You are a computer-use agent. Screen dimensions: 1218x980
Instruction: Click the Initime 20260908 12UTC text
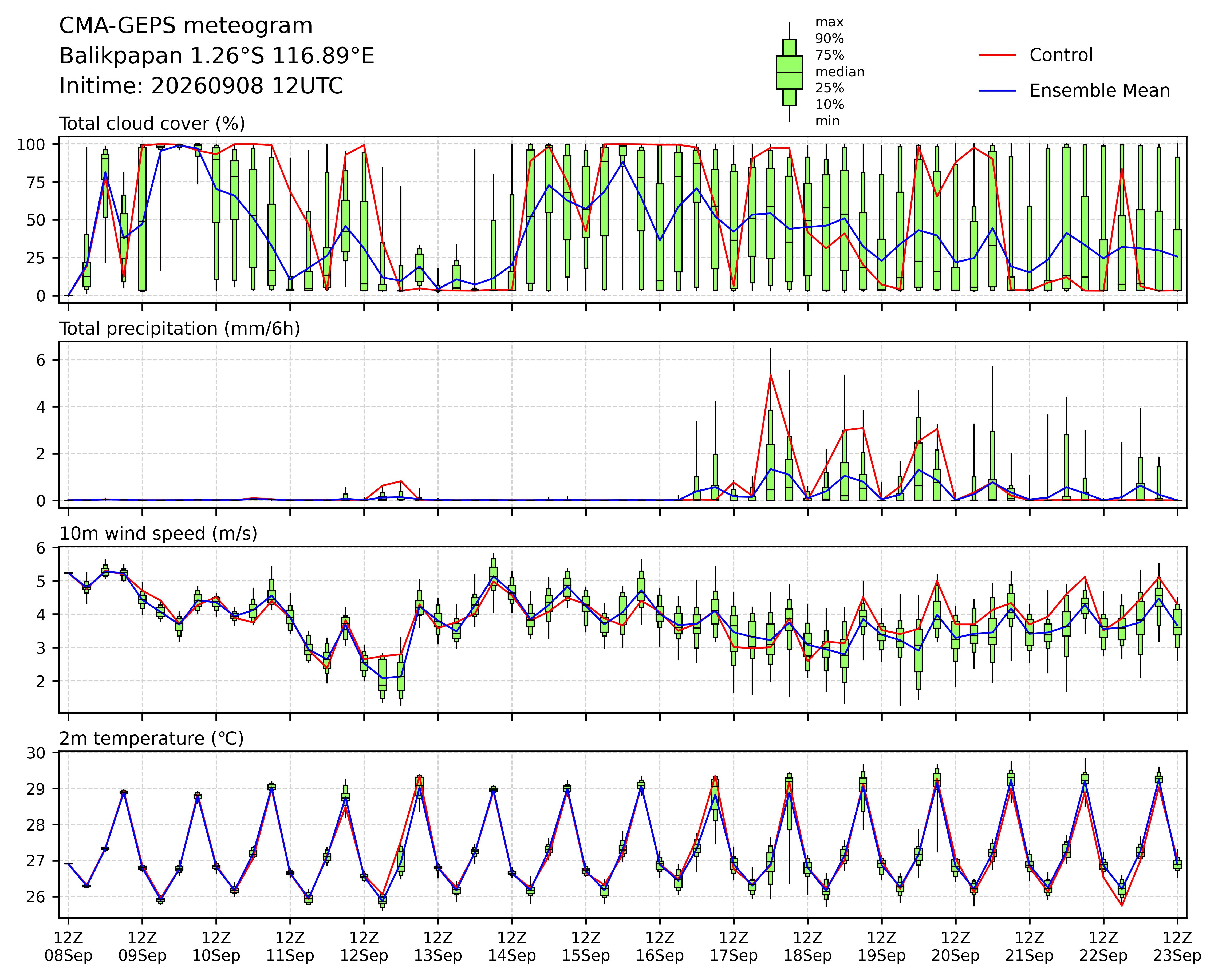point(201,86)
